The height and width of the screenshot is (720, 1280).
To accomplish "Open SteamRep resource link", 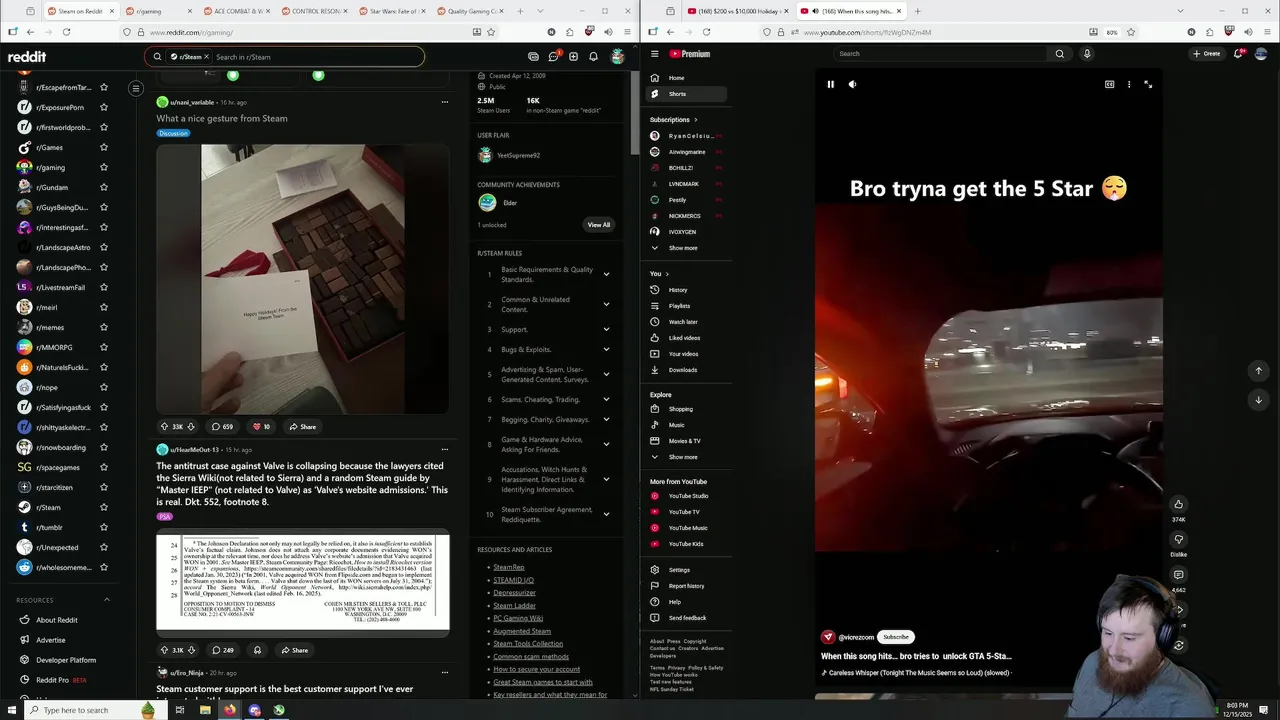I will click(509, 567).
